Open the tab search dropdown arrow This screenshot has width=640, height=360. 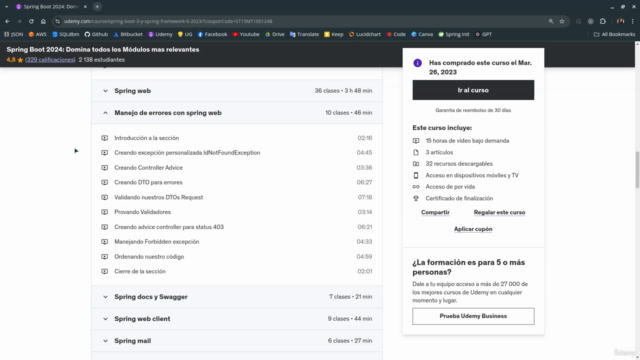click(x=7, y=7)
